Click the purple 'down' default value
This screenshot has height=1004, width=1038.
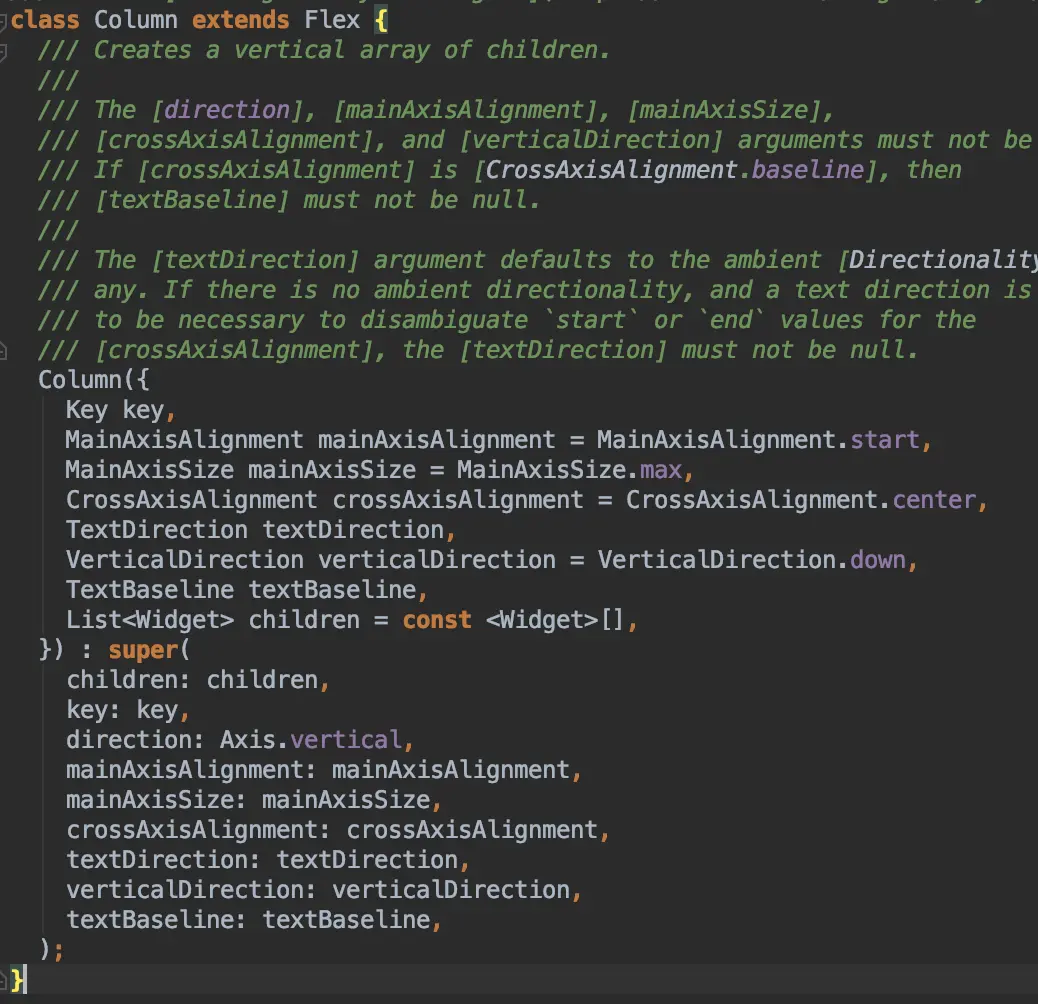point(877,561)
